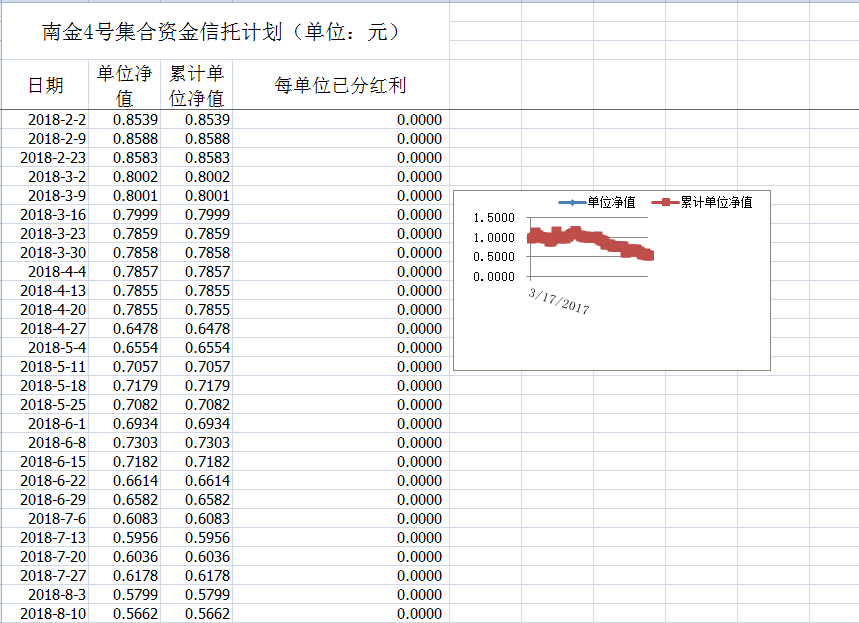This screenshot has height=623, width=859.
Task: Select date cell 2018-2-23
Action: 45,158
